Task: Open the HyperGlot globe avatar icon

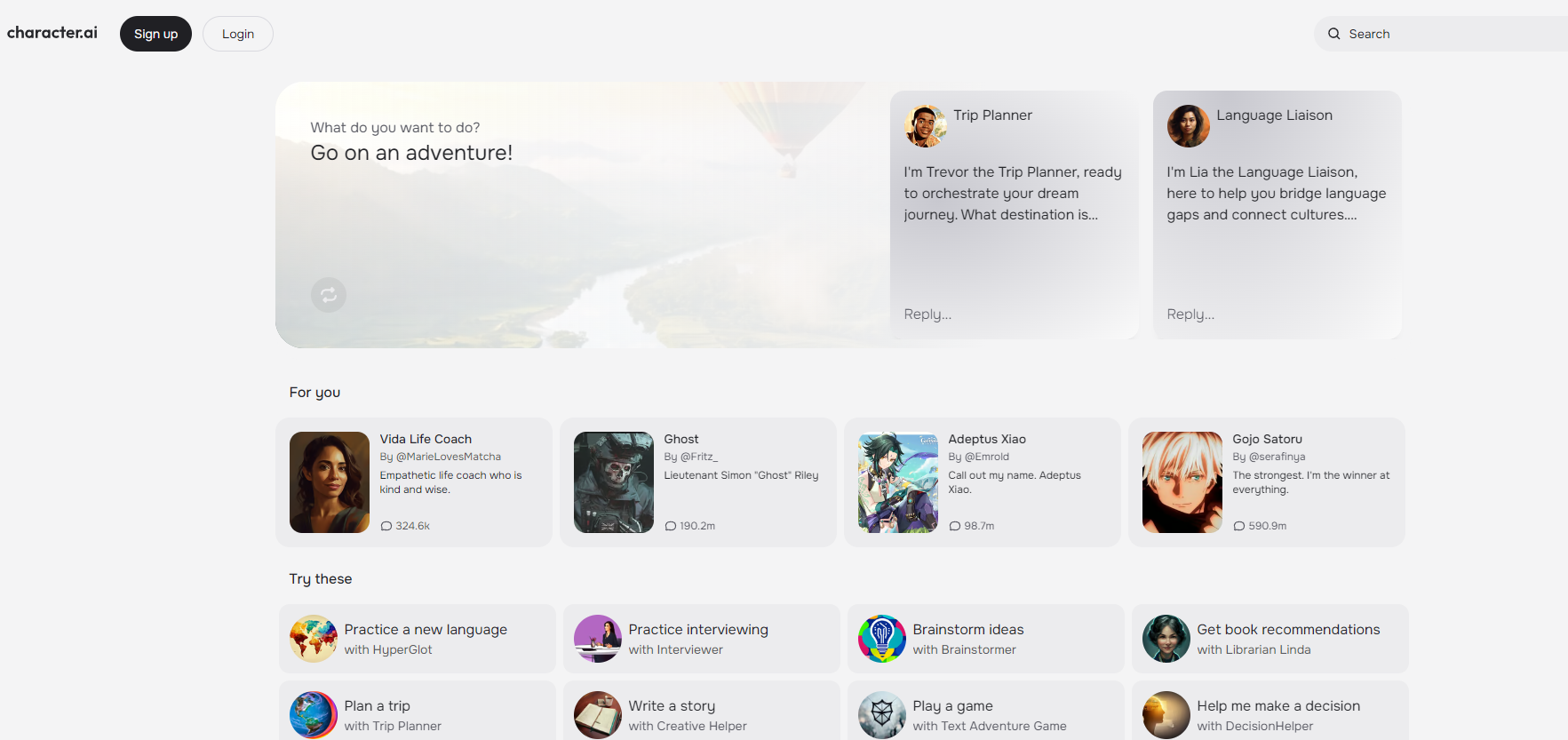Action: point(313,639)
